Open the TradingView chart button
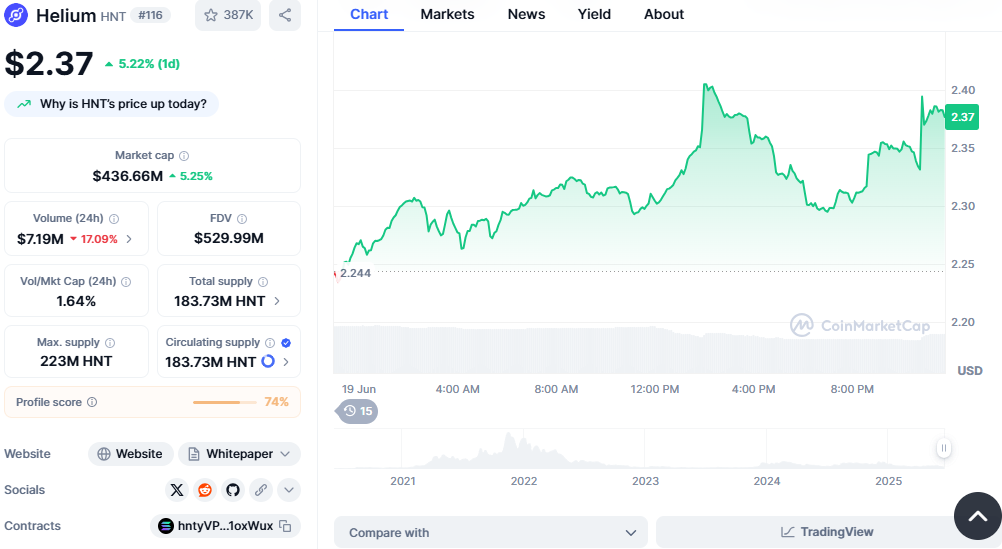The height and width of the screenshot is (549, 1002). tap(827, 532)
